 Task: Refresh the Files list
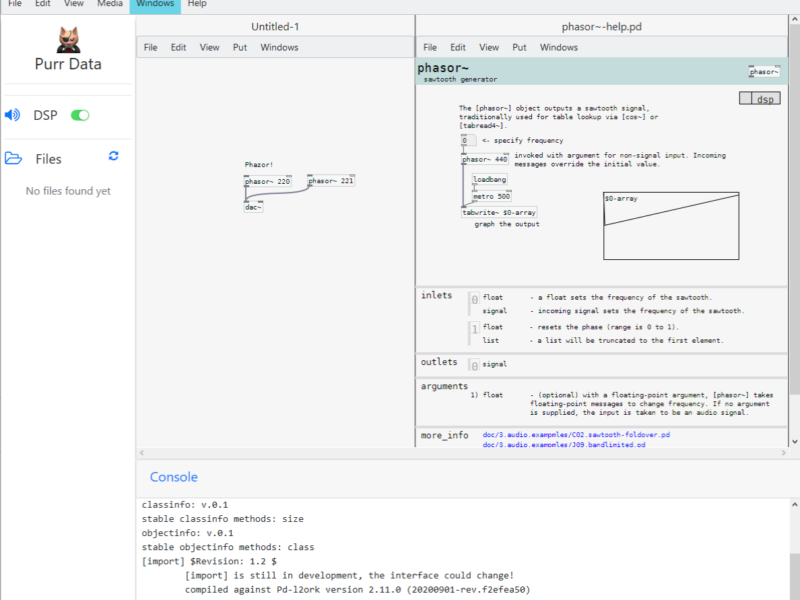pyautogui.click(x=114, y=156)
